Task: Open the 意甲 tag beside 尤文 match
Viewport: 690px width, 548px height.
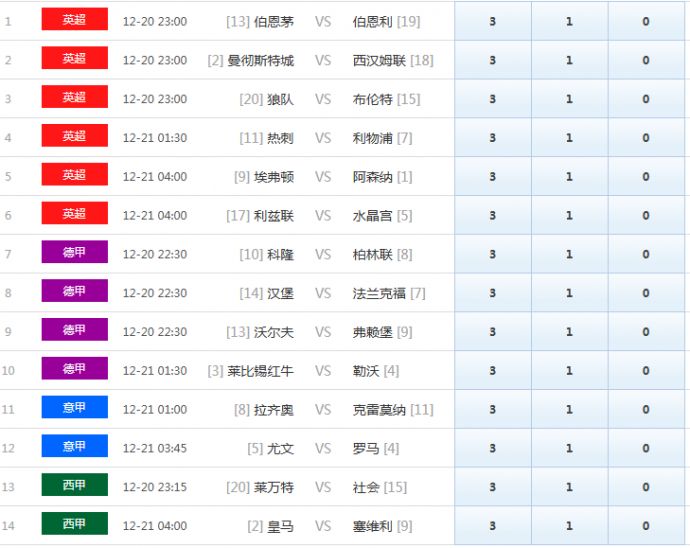Action: [x=74, y=446]
